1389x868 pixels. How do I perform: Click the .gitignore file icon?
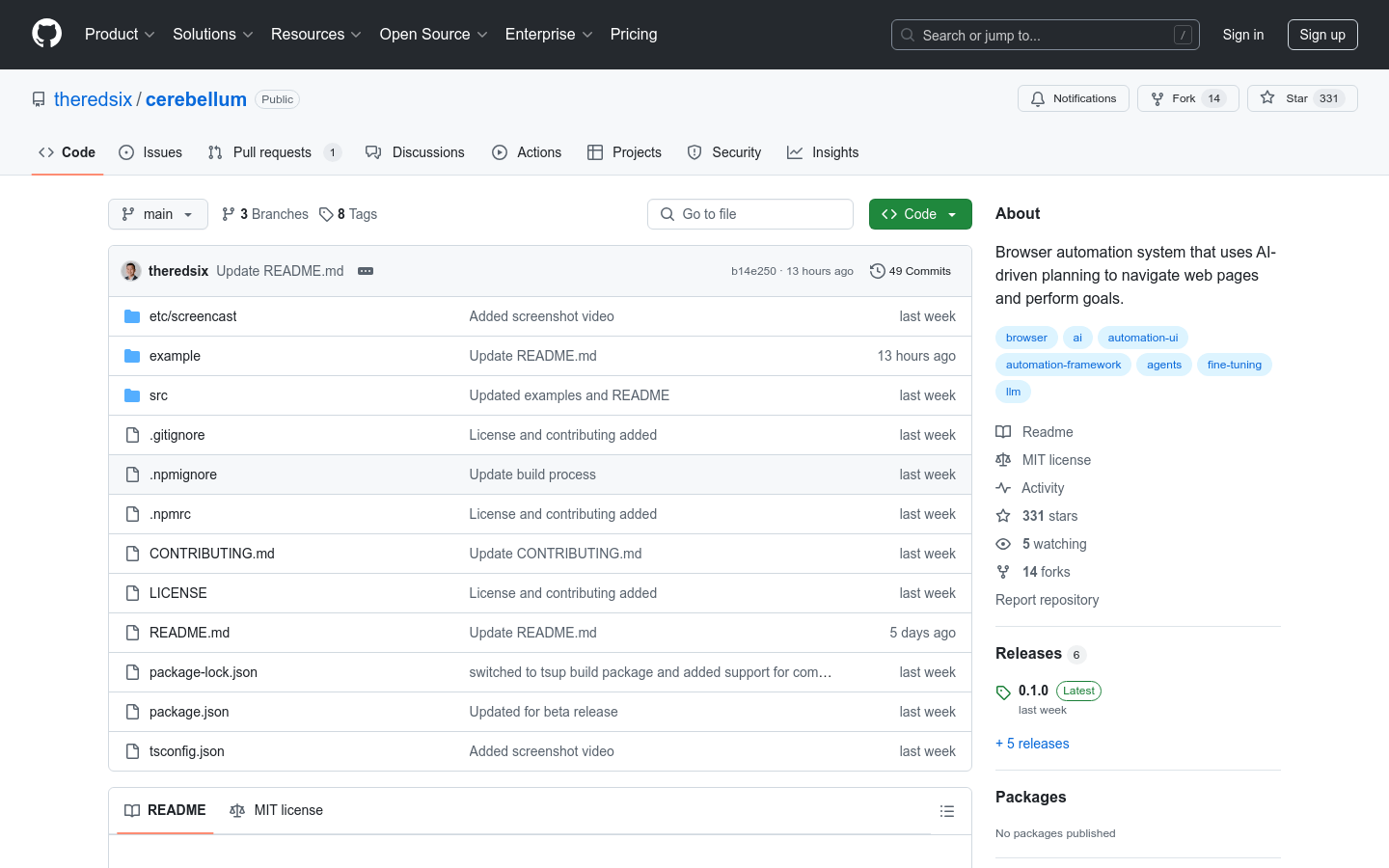click(133, 435)
